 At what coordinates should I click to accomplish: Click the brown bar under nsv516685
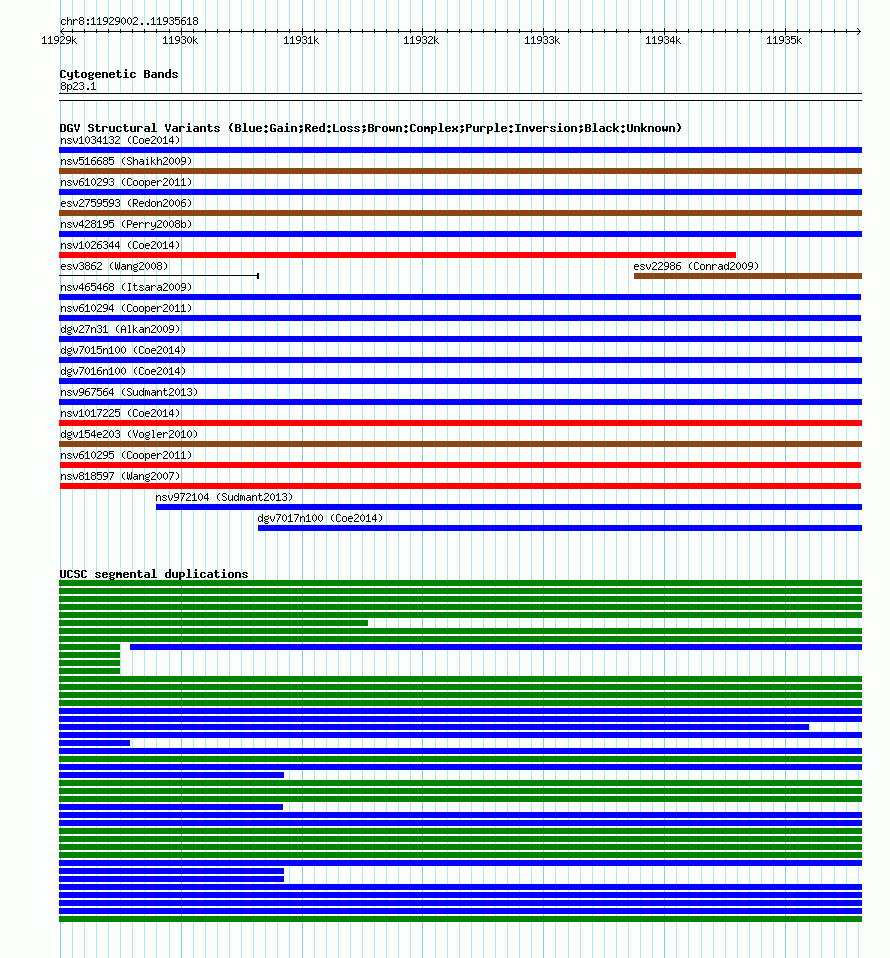pos(461,171)
